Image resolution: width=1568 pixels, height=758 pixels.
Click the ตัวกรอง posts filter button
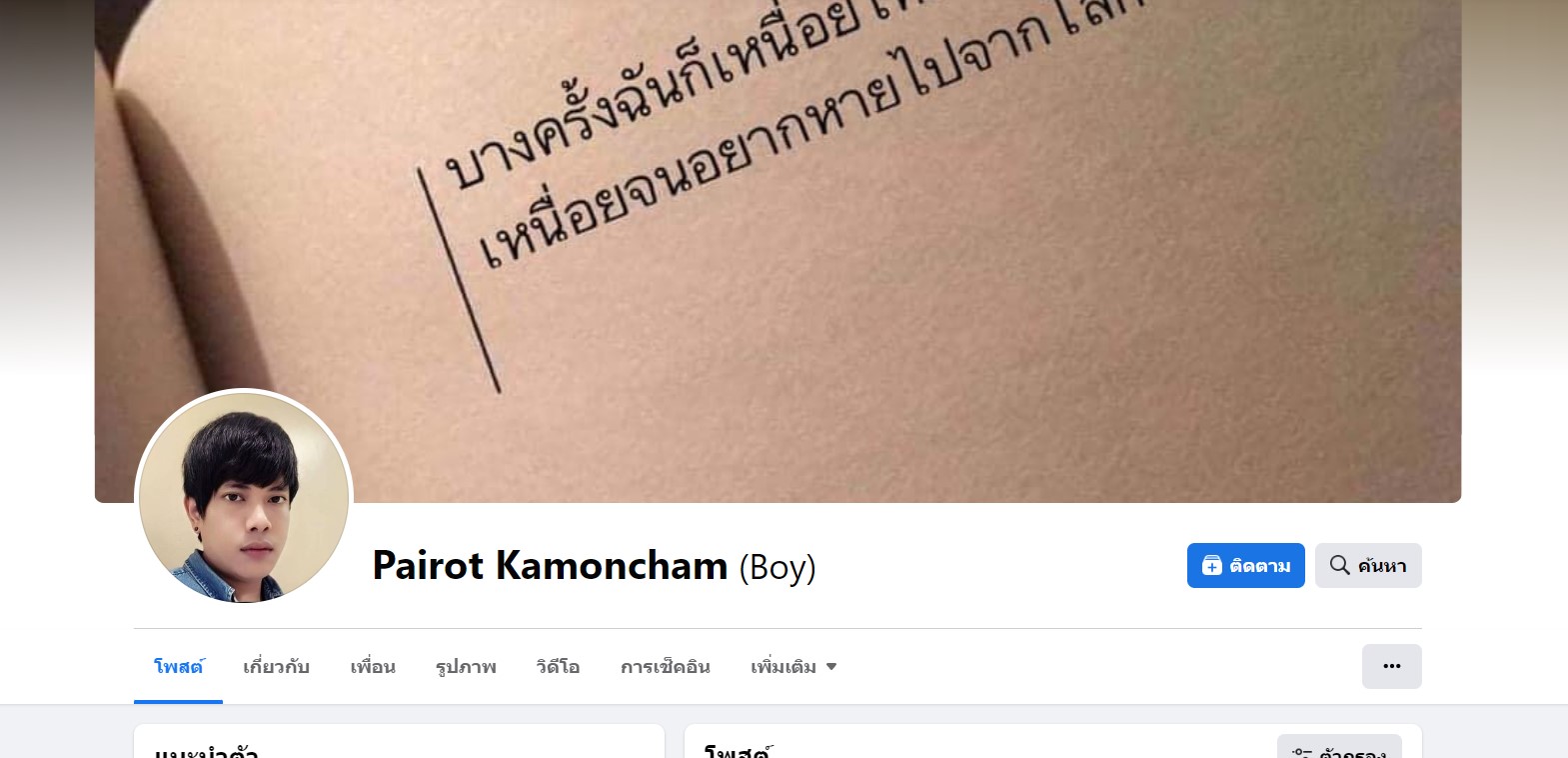point(1339,750)
